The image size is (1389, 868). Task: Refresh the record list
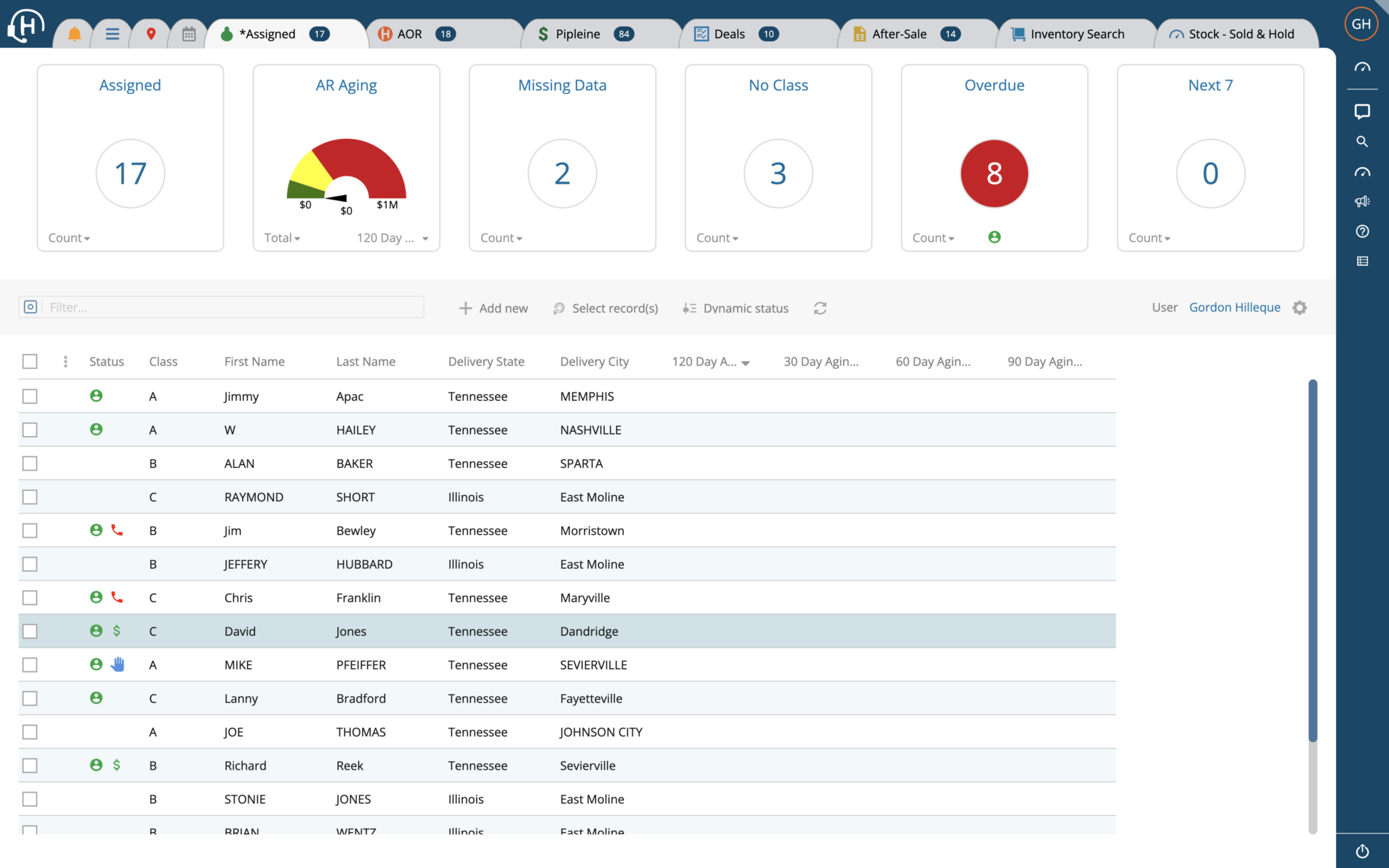[x=820, y=308]
